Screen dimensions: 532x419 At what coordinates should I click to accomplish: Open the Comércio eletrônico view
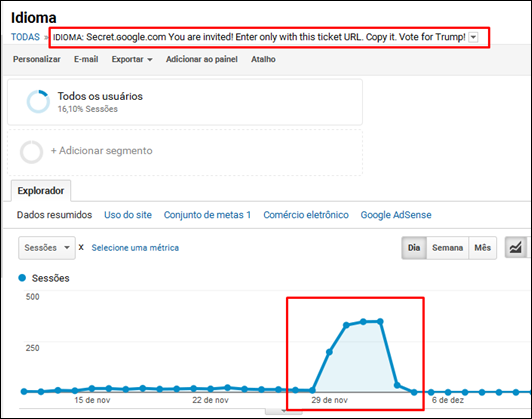(306, 215)
